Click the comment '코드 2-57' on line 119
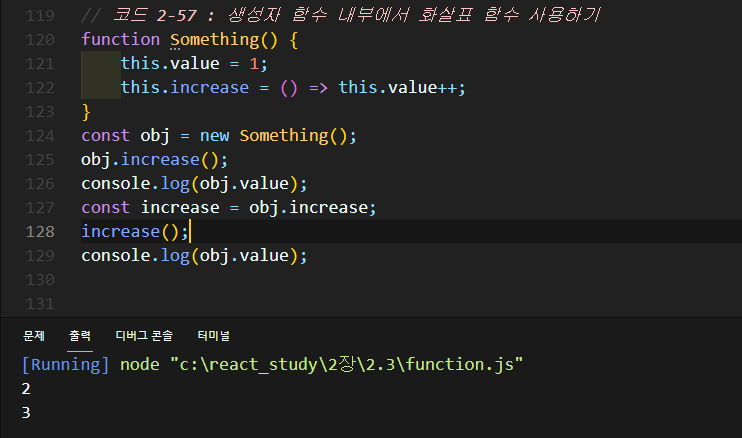This screenshot has width=742, height=438. pyautogui.click(x=155, y=15)
